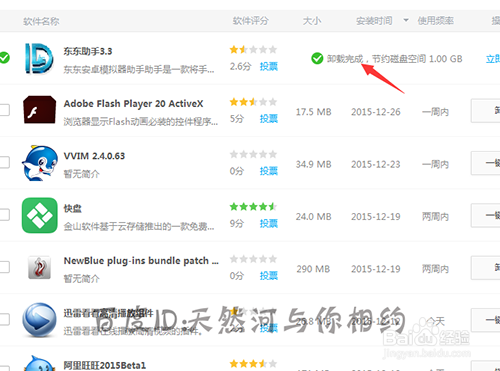Click the 5分 score of Adobe Flash

click(x=237, y=119)
